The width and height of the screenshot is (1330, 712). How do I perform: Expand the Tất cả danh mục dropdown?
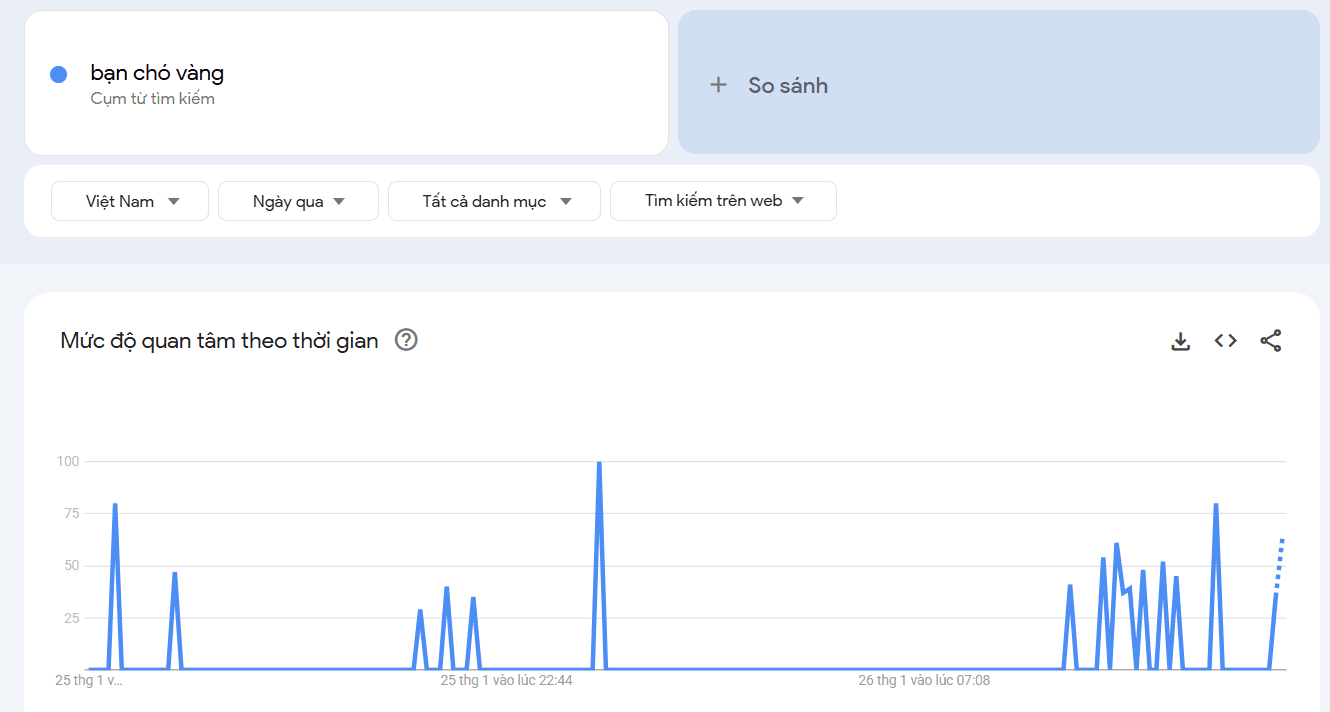(x=494, y=201)
